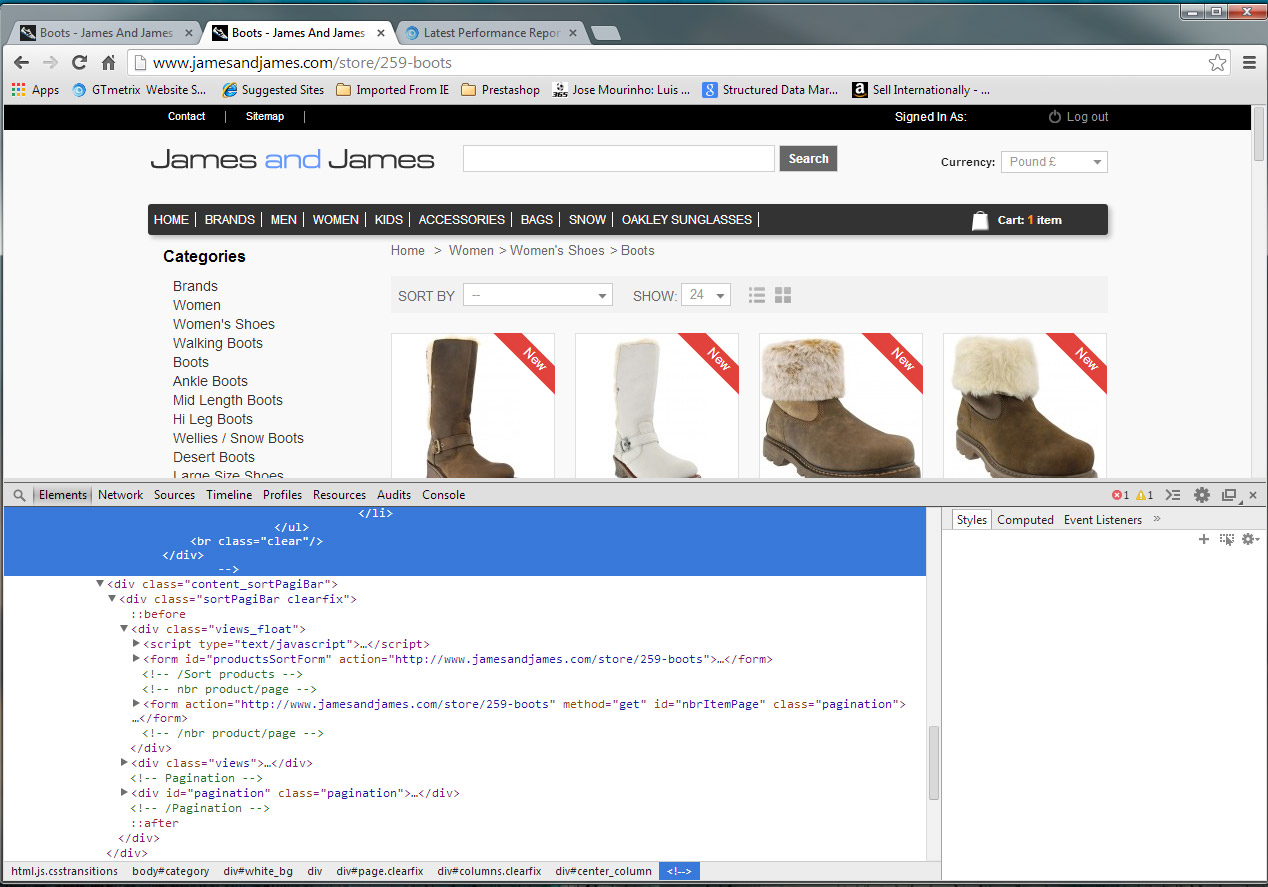The width and height of the screenshot is (1268, 887).
Task: Click the store search input field
Action: coord(618,159)
